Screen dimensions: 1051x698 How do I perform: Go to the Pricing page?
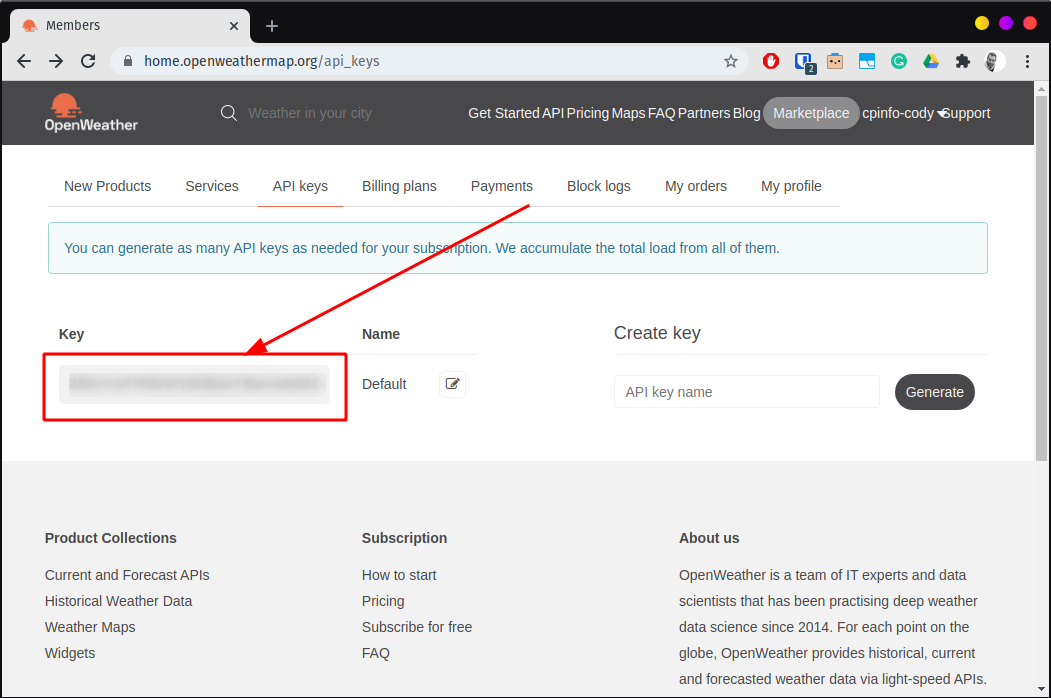tap(383, 601)
